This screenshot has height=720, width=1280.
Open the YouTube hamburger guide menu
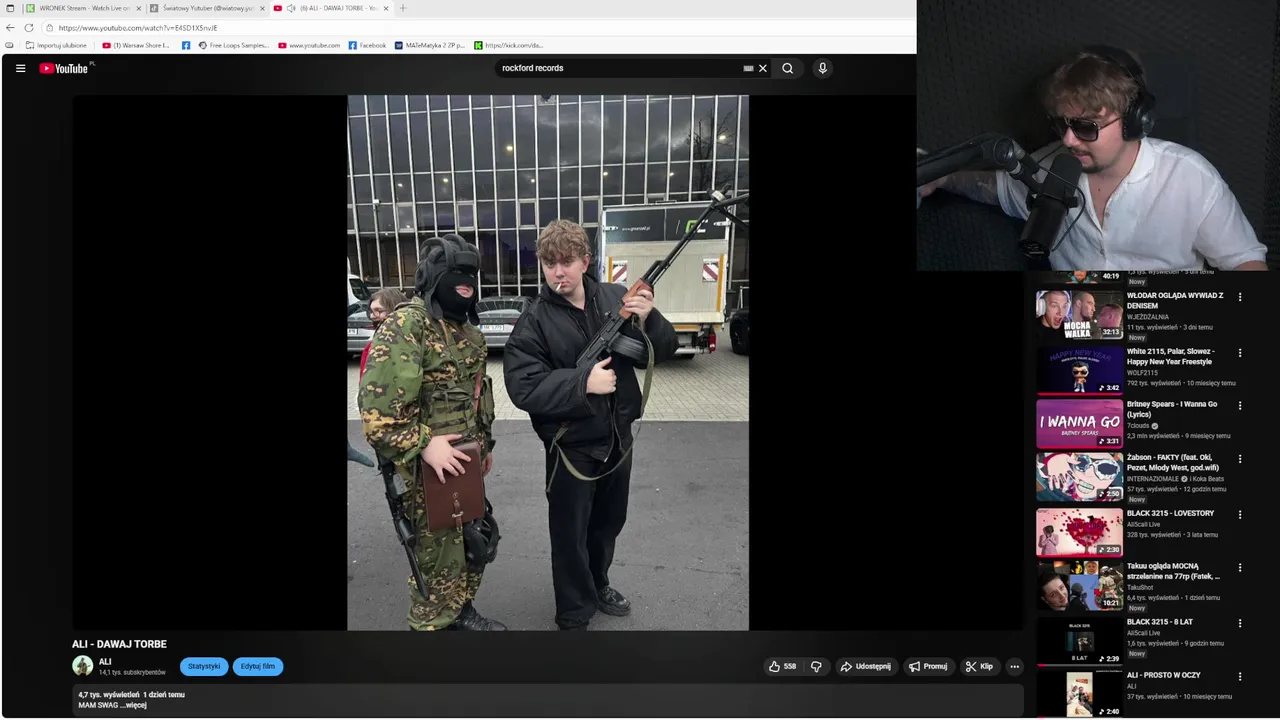click(x=20, y=68)
